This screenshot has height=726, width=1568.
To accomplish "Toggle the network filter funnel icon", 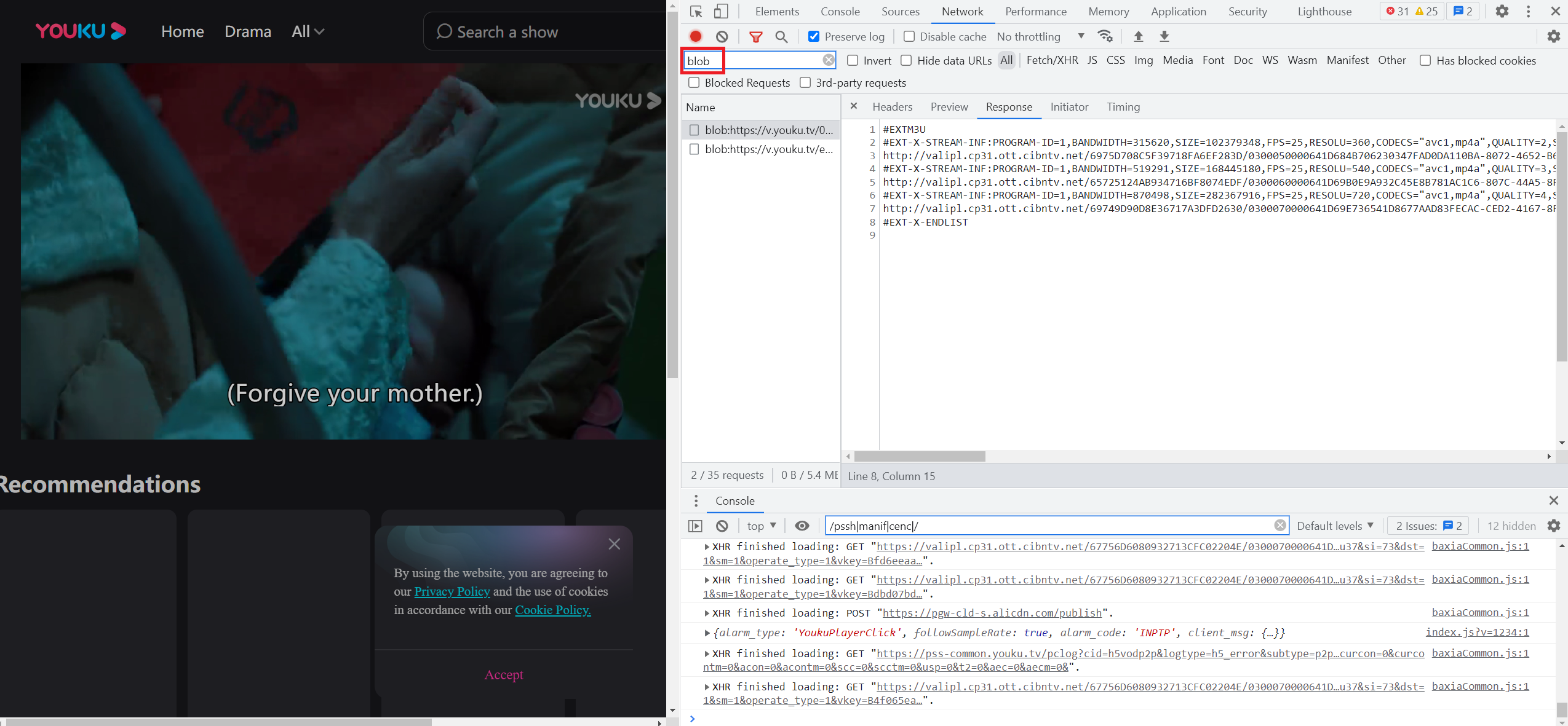I will pyautogui.click(x=755, y=36).
